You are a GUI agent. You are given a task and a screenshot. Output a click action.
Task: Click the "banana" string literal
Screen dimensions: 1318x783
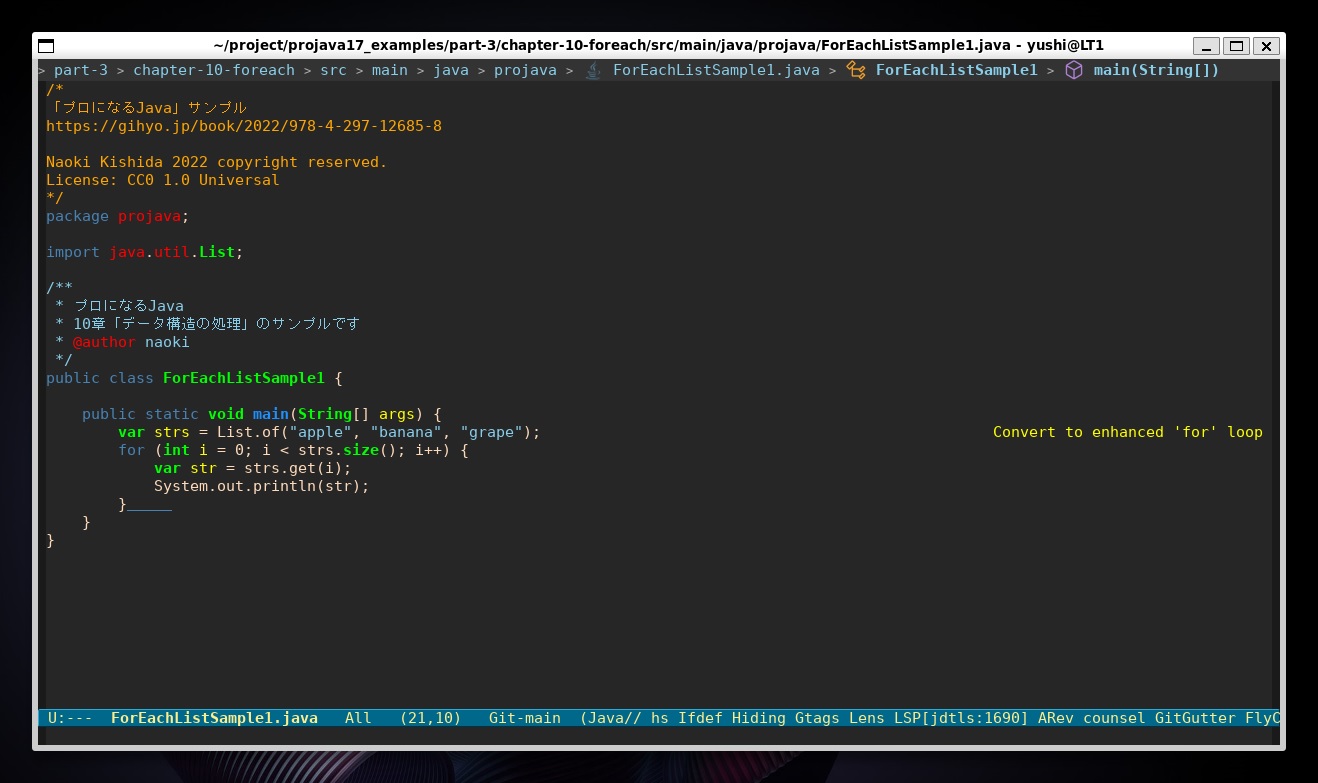coord(406,432)
